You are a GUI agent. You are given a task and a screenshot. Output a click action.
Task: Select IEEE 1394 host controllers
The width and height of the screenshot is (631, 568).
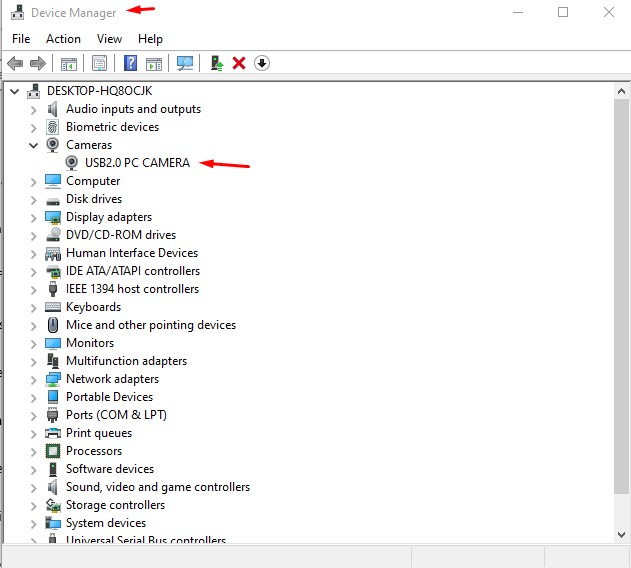point(132,289)
